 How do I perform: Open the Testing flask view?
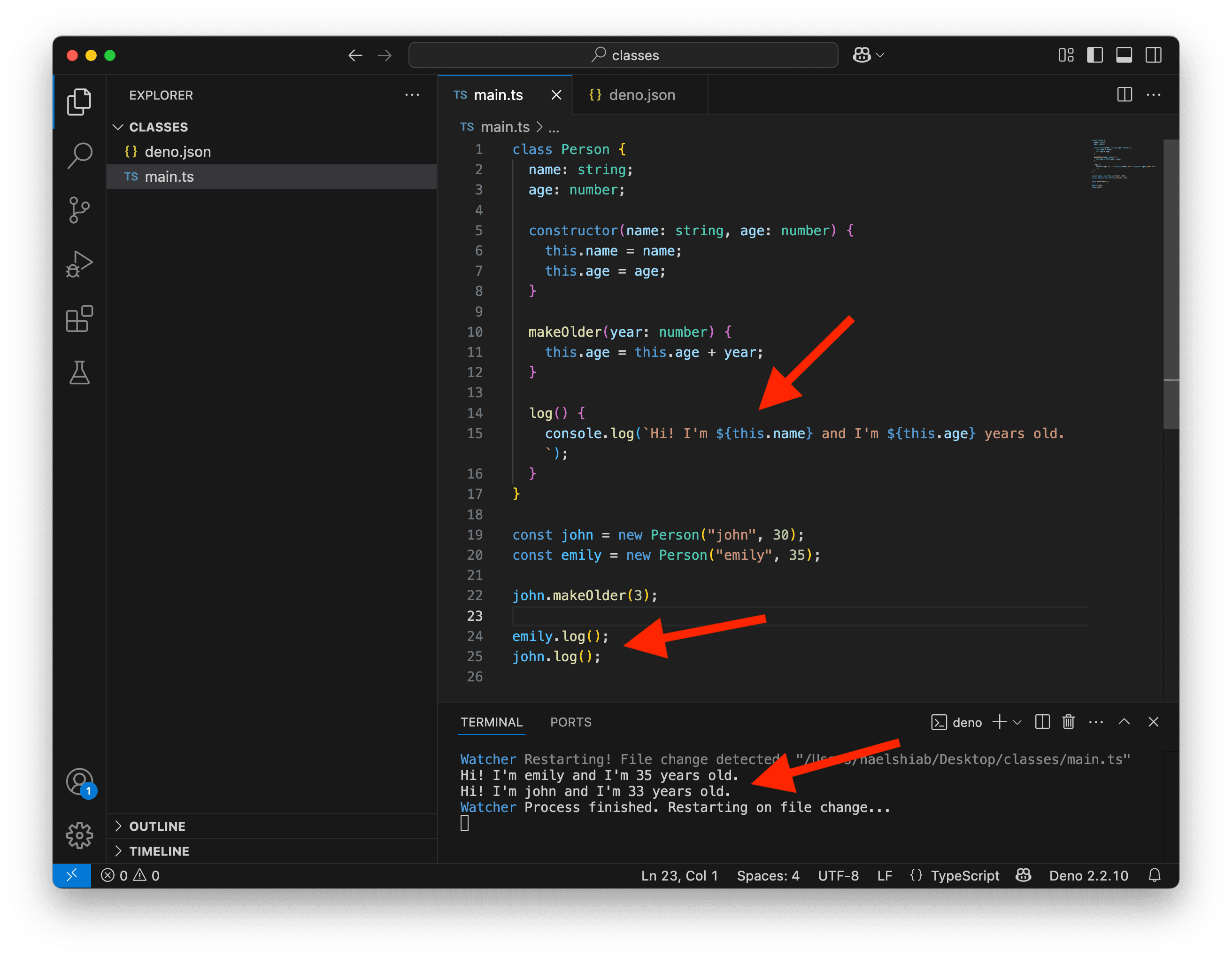pyautogui.click(x=79, y=372)
